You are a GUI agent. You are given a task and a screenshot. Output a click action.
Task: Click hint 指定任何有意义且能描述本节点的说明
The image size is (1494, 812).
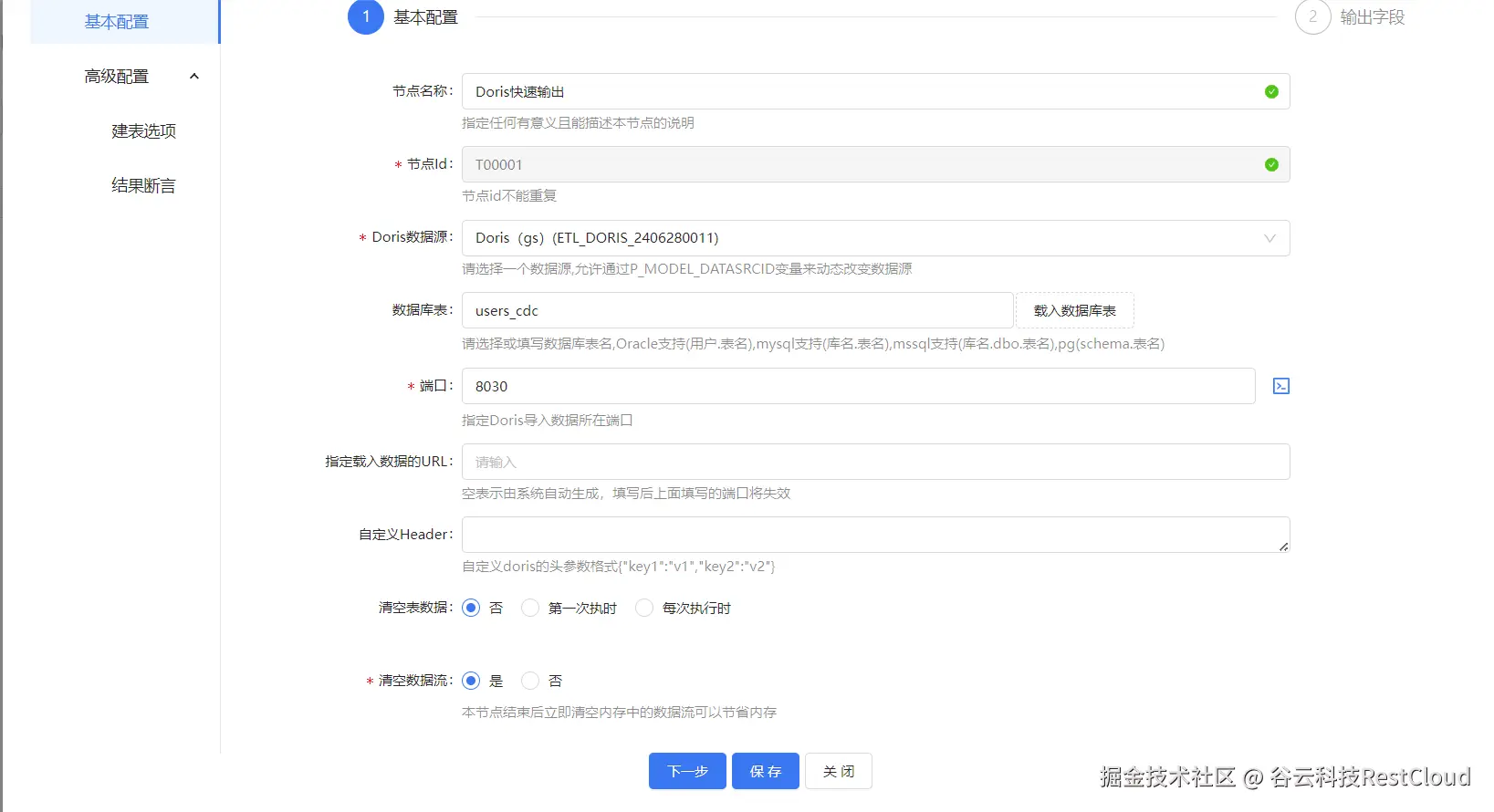pos(578,122)
